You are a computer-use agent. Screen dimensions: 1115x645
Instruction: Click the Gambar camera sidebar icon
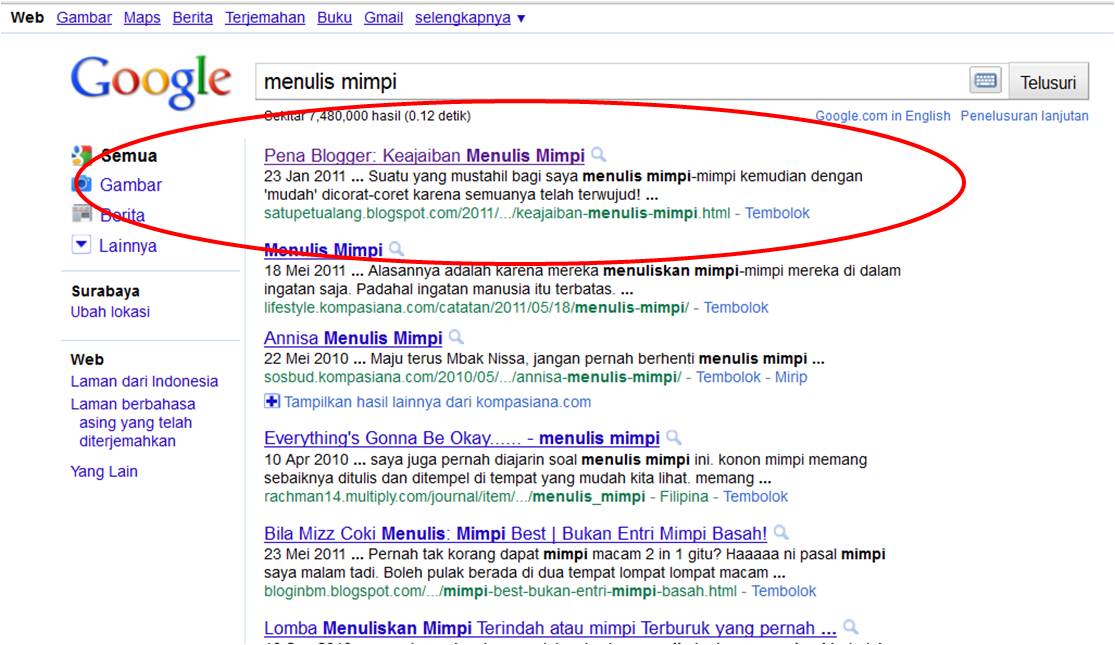coord(81,184)
